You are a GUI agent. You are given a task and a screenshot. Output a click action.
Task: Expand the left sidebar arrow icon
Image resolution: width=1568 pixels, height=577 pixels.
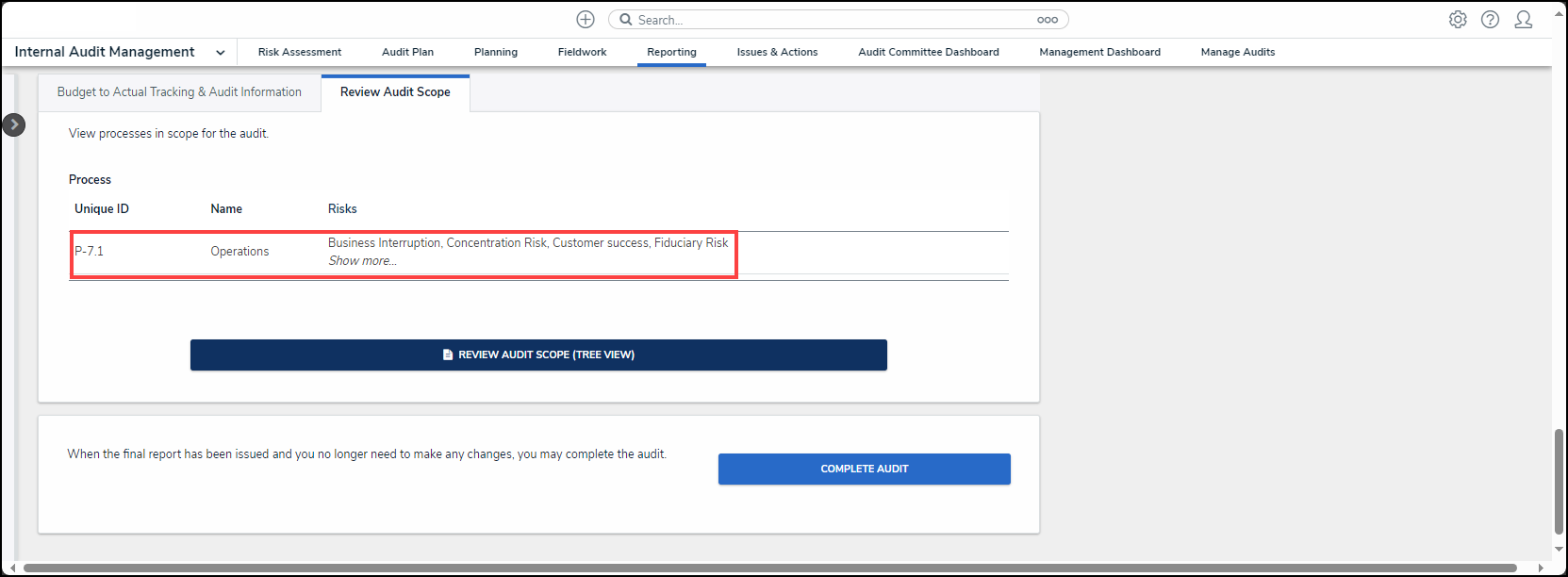tap(14, 124)
